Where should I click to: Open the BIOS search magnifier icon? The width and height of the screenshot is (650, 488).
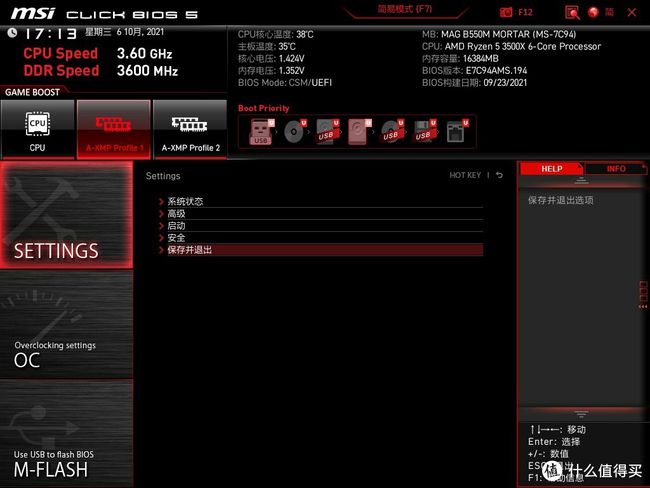[572, 12]
